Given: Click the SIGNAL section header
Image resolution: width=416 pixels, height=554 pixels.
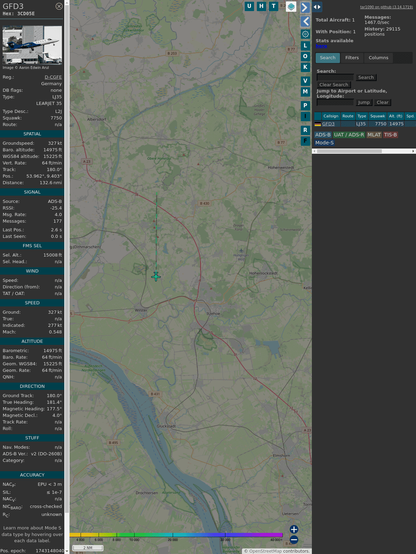Looking at the screenshot, I should [x=32, y=192].
